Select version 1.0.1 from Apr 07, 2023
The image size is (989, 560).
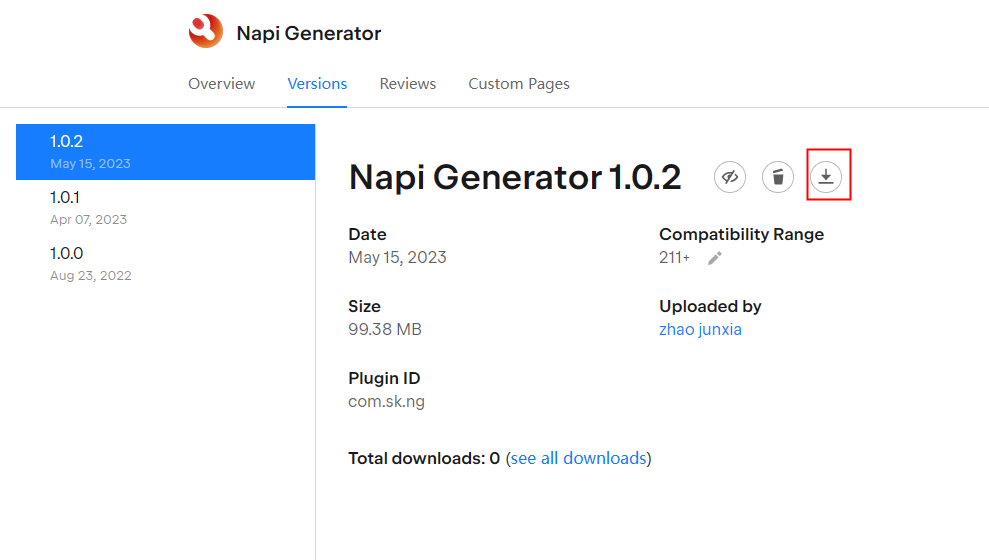[165, 208]
